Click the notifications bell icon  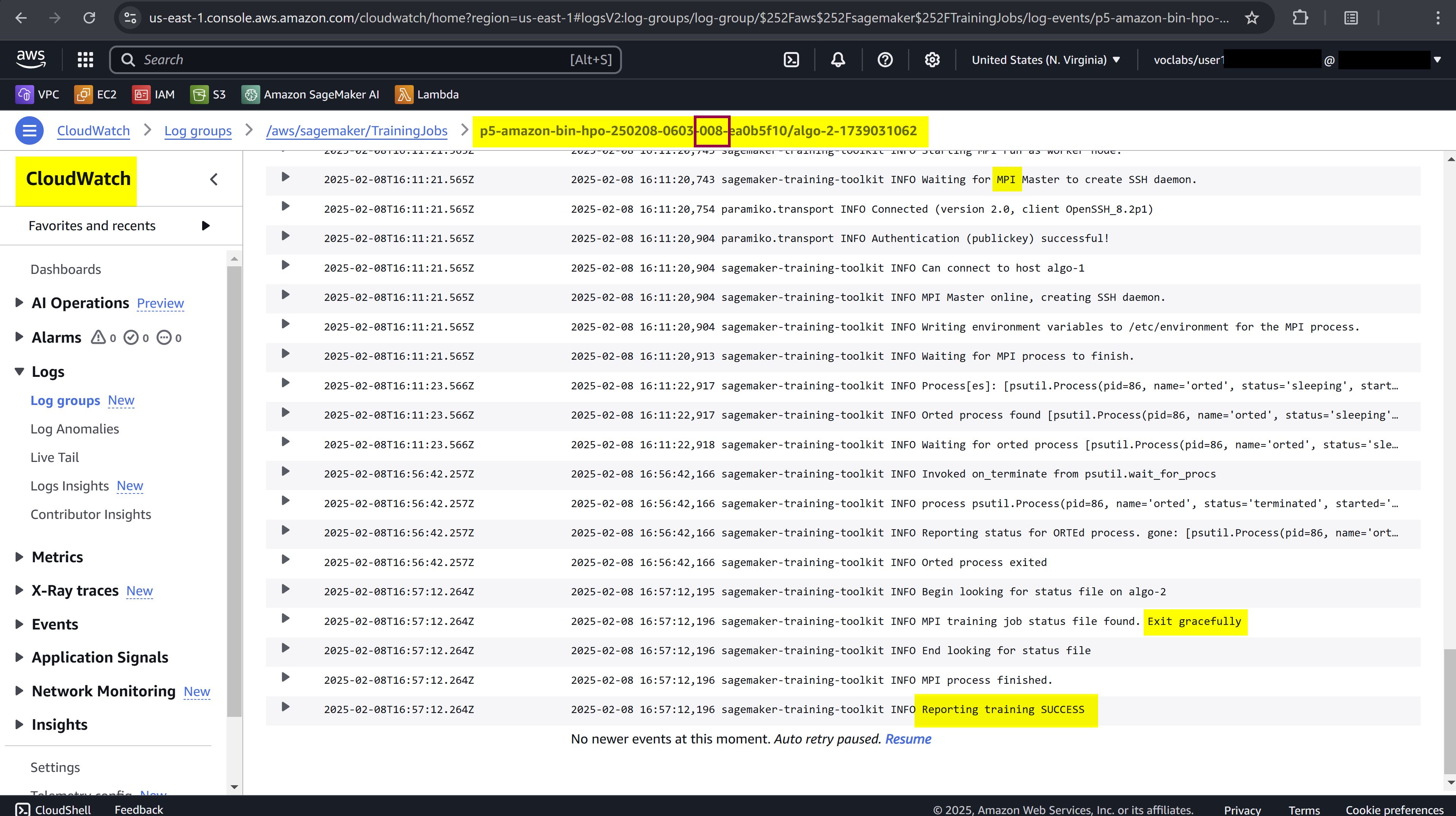[x=838, y=60]
